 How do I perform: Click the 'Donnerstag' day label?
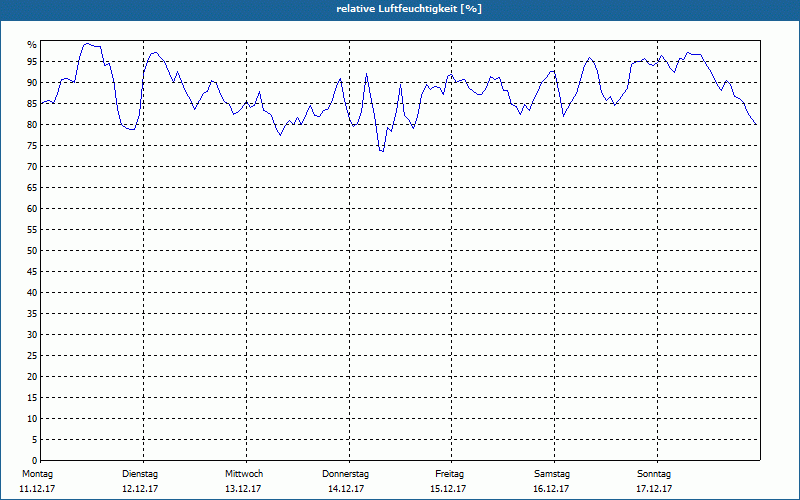tap(345, 474)
